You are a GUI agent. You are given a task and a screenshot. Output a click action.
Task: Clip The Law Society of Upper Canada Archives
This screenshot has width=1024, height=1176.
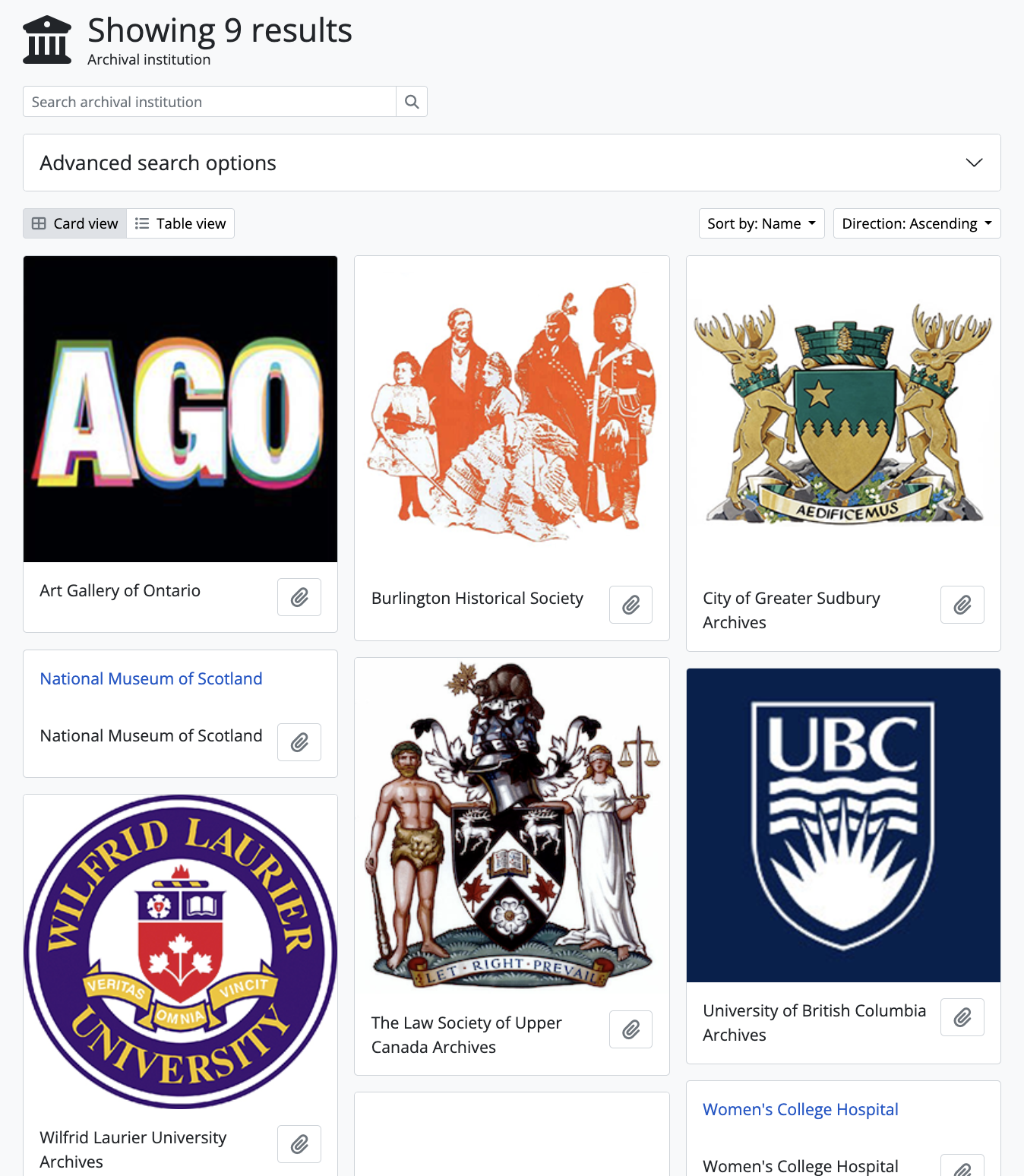coord(631,1029)
